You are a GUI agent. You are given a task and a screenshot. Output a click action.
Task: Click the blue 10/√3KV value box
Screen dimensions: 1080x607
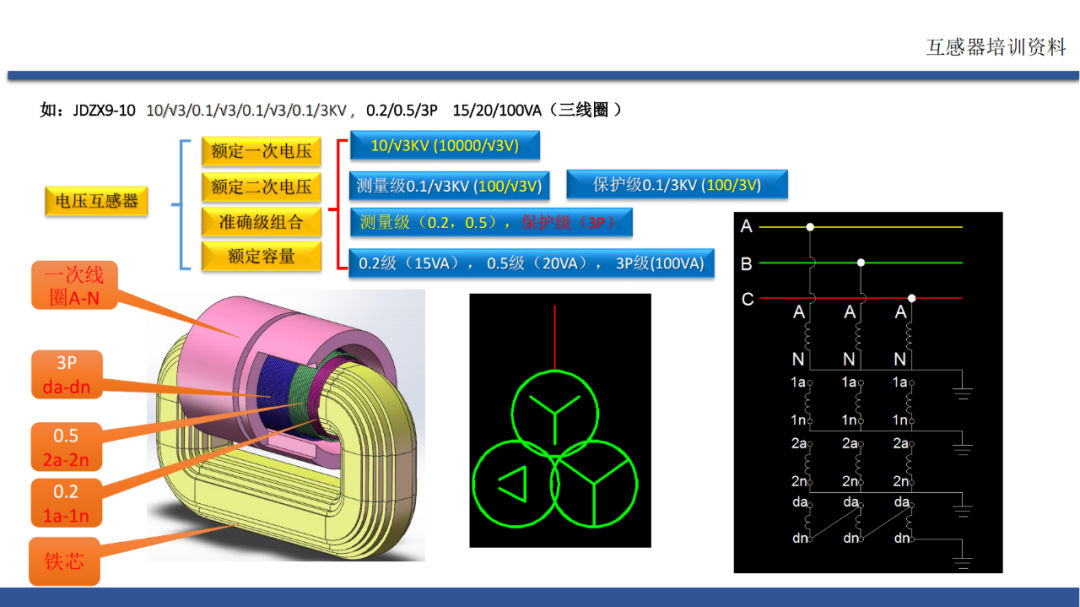444,146
